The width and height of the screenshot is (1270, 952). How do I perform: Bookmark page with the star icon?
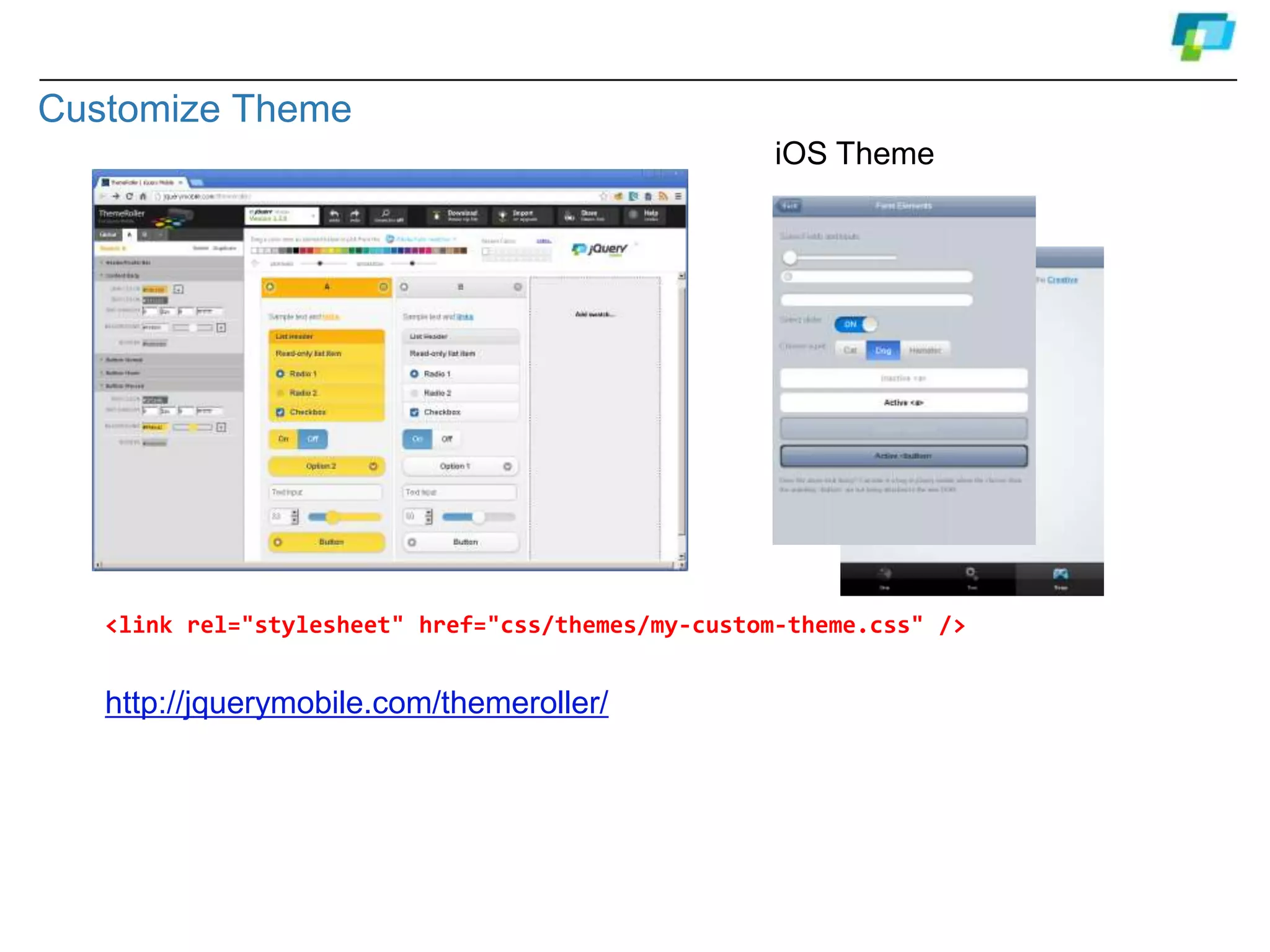coord(603,196)
